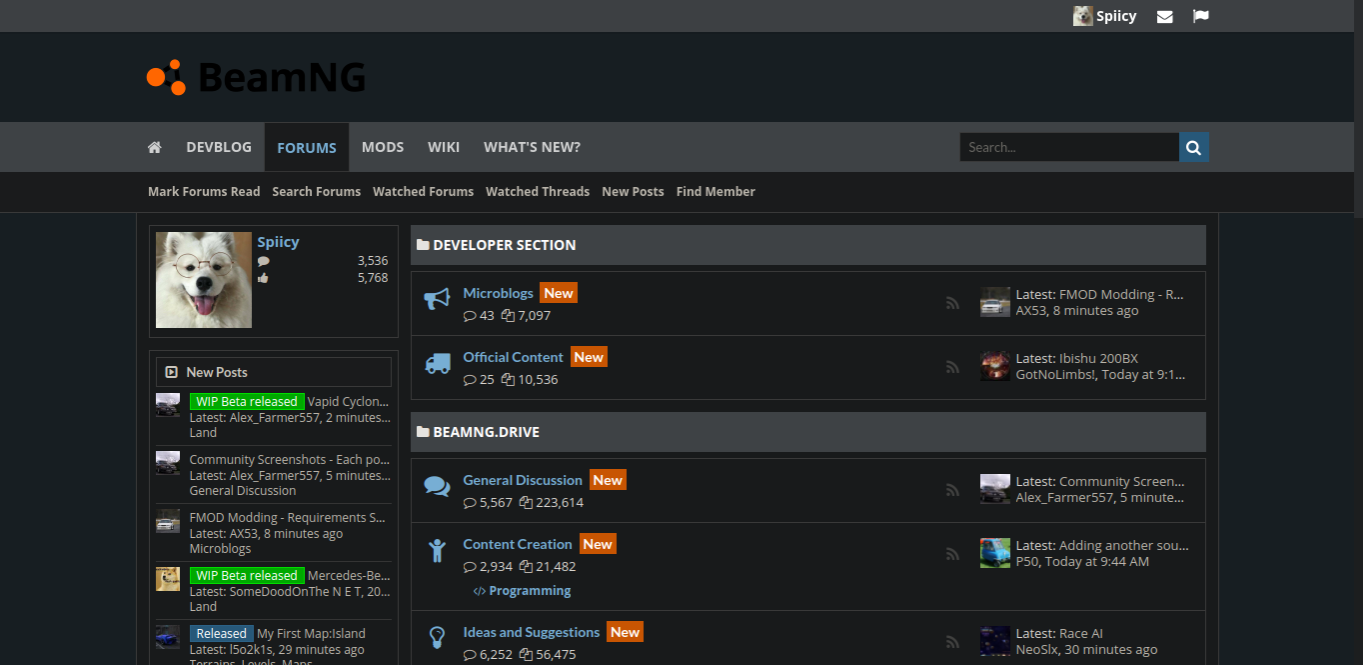Select the FORUMS tab
The width and height of the screenshot is (1363, 665).
click(x=307, y=148)
